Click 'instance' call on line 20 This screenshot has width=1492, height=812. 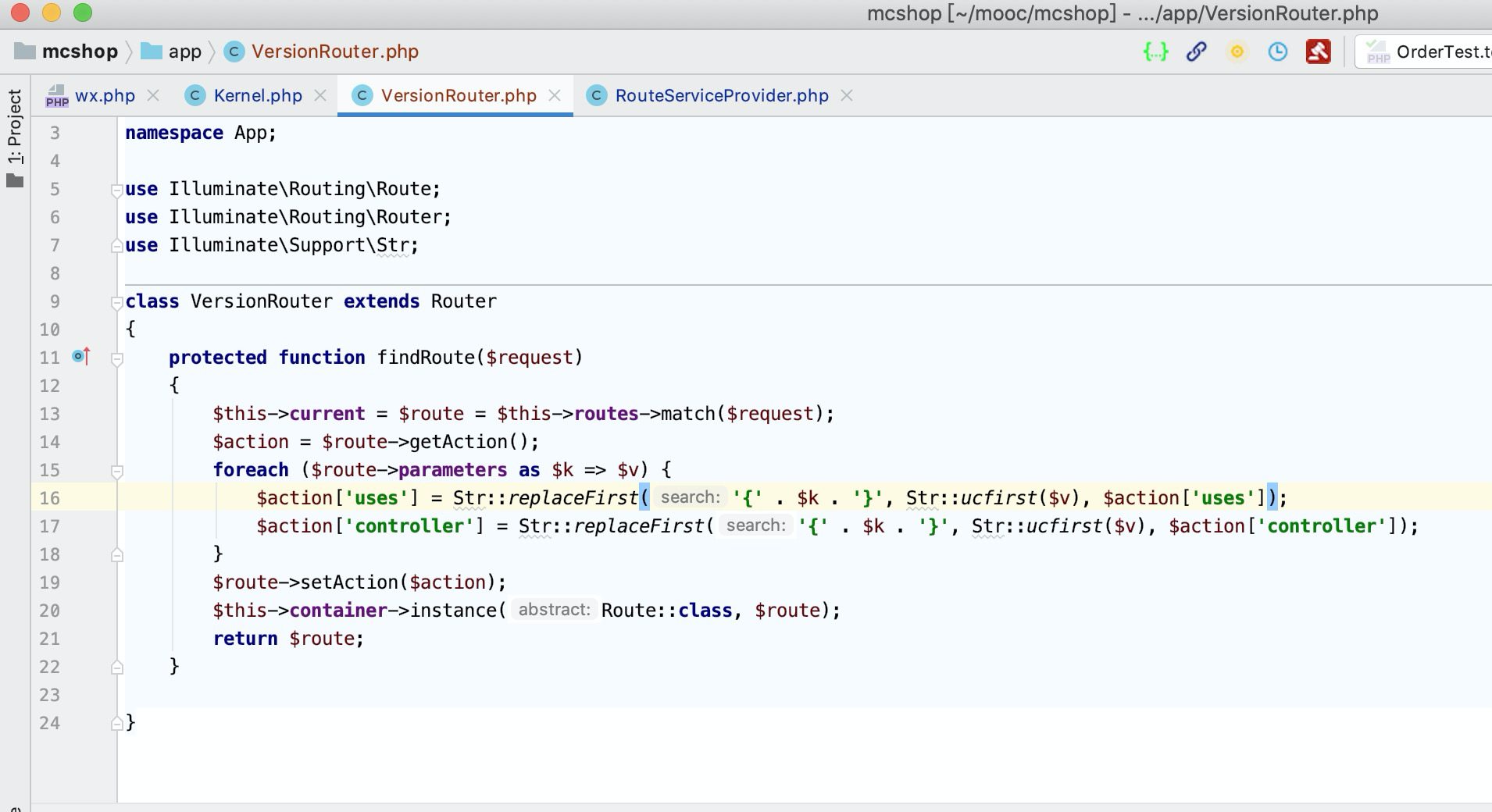click(x=453, y=611)
